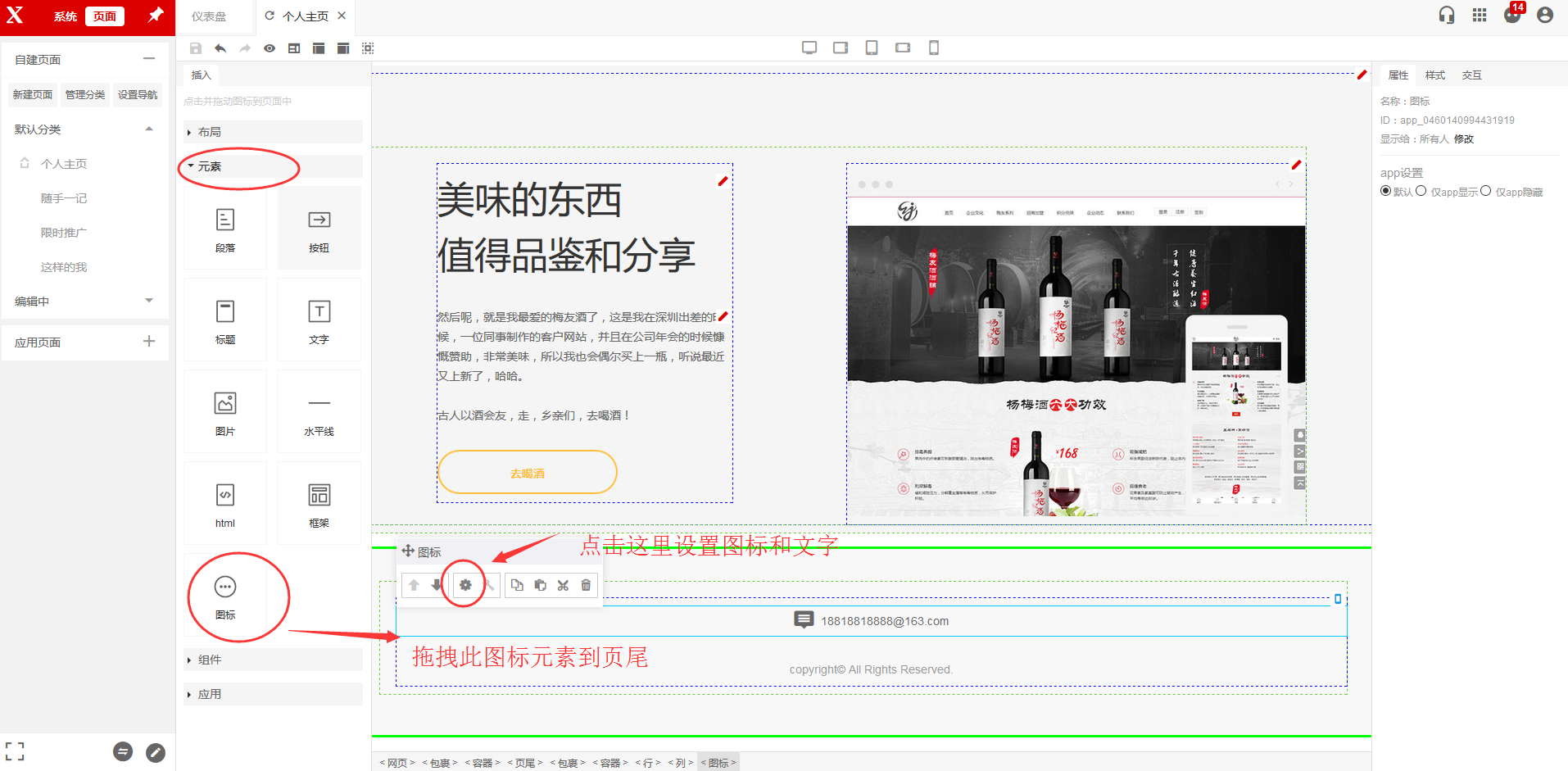Click the eye preview icon in the toolbar
The width and height of the screenshot is (1568, 771).
[x=270, y=48]
